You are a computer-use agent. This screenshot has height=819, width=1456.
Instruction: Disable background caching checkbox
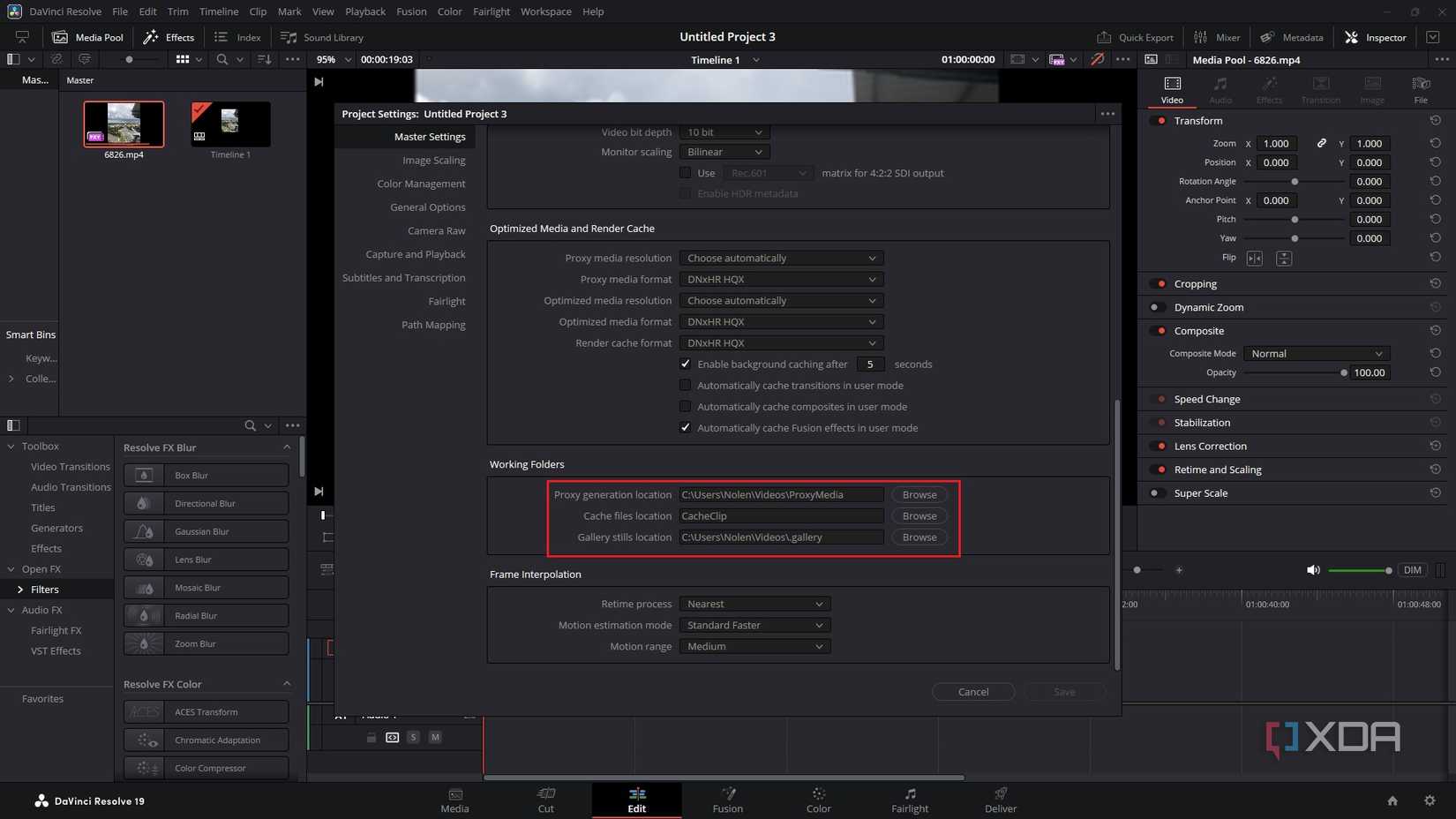pos(685,364)
